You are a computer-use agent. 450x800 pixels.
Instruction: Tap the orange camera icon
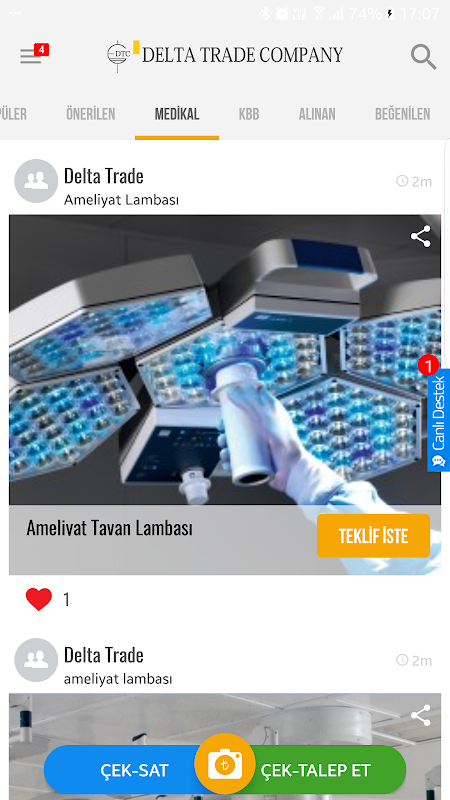point(224,764)
